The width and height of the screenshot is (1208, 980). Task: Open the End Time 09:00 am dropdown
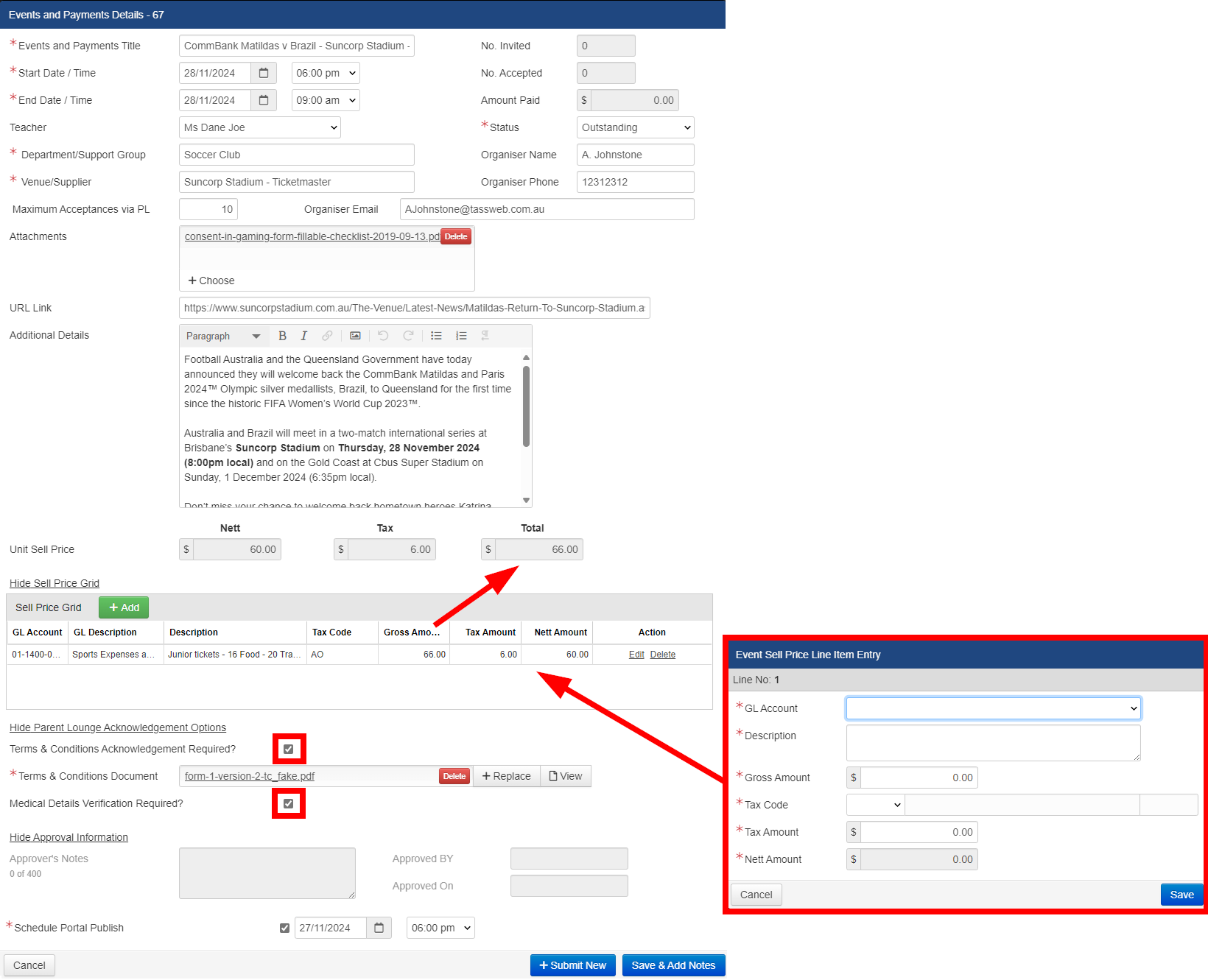(x=326, y=100)
